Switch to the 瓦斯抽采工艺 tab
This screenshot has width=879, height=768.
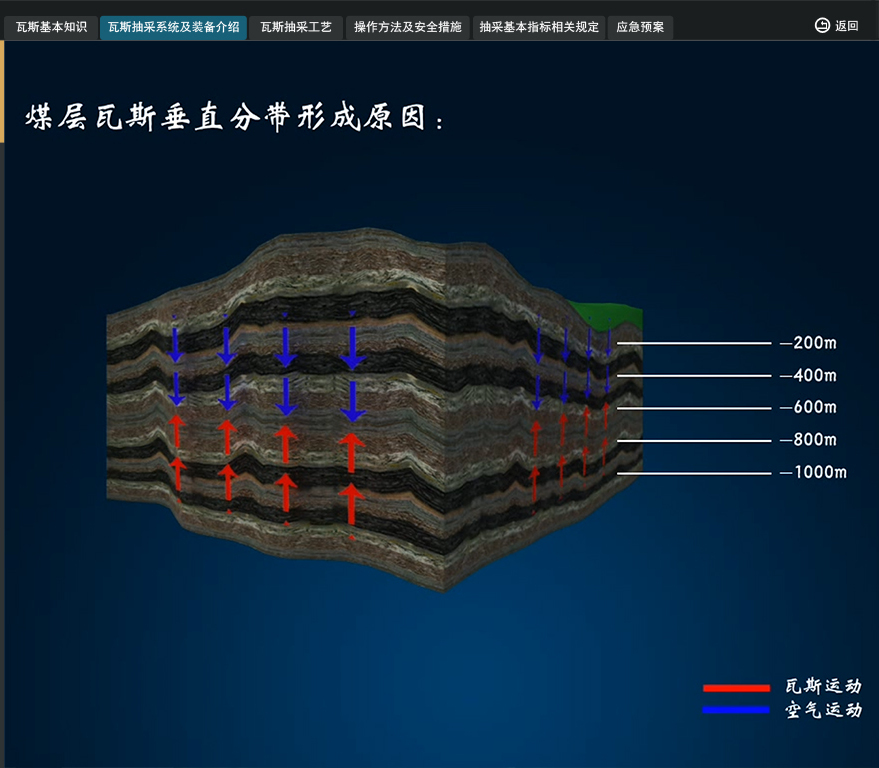(x=295, y=27)
